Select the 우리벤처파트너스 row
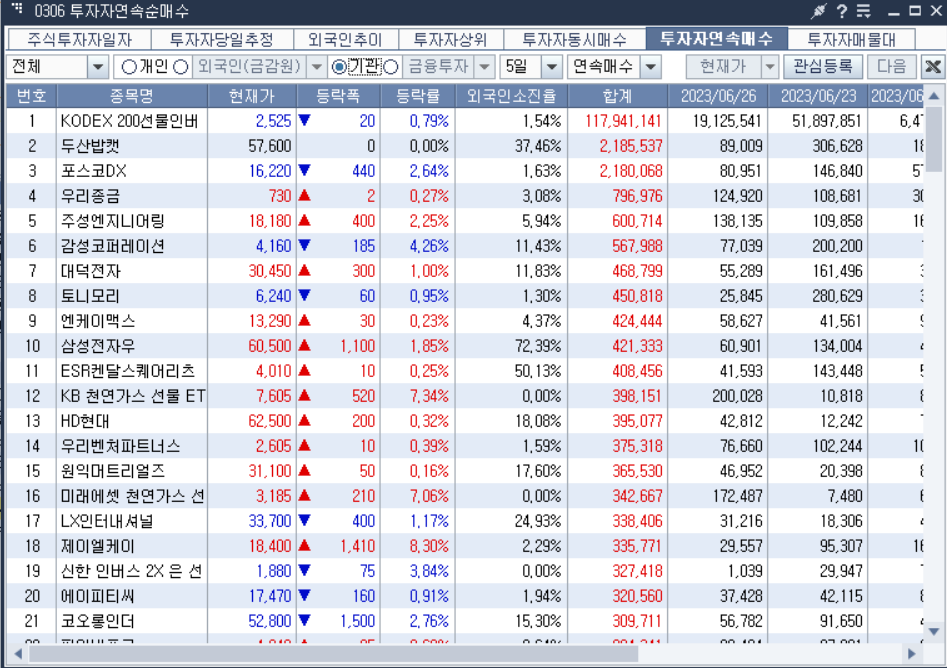The image size is (947, 668). (x=465, y=446)
